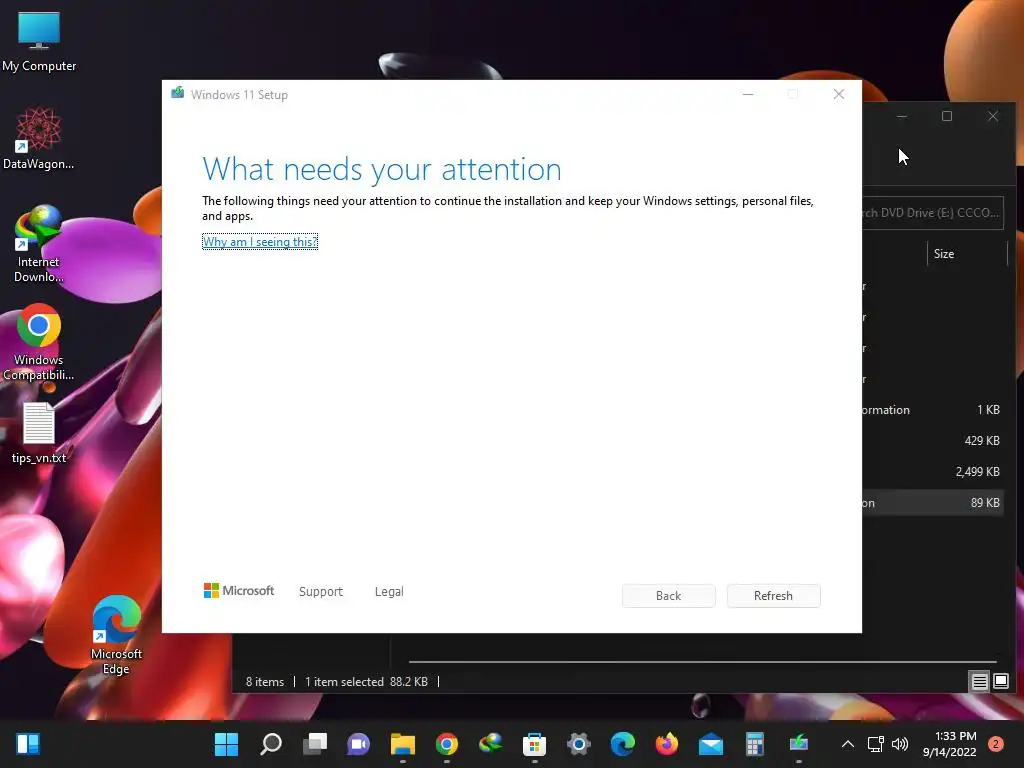Open the Support link
The image size is (1024, 768).
pos(321,592)
